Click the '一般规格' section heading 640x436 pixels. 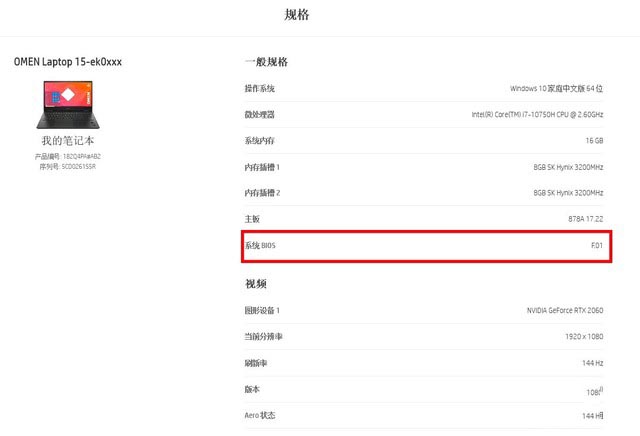[267, 62]
